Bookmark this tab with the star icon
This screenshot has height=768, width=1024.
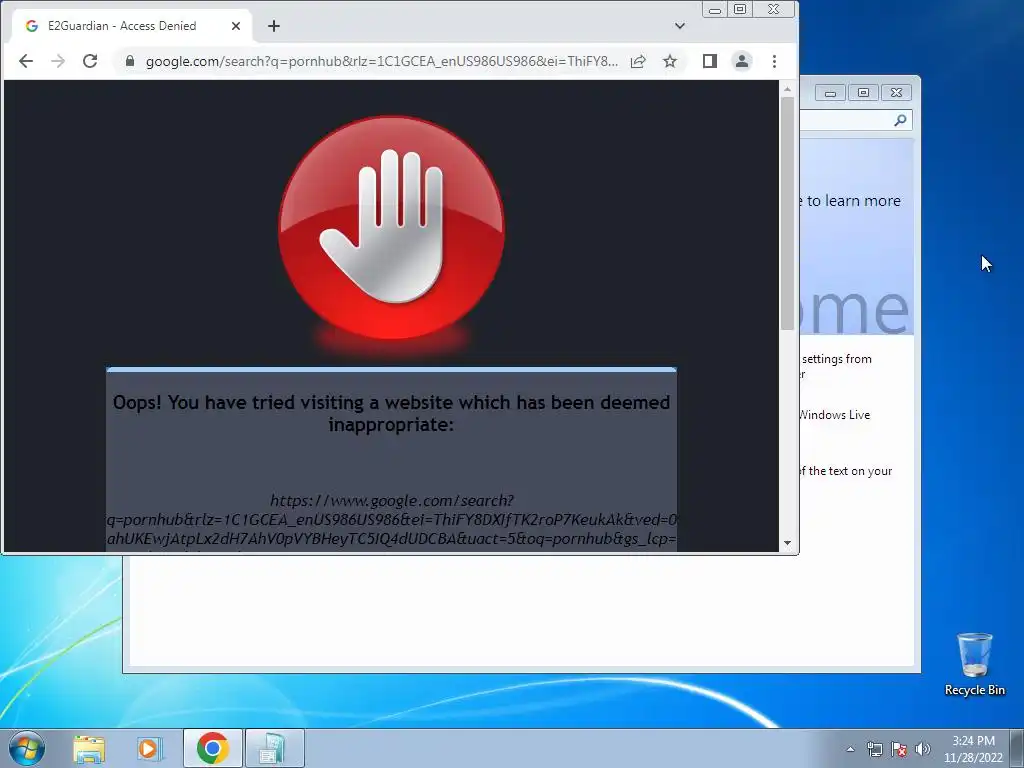(670, 61)
